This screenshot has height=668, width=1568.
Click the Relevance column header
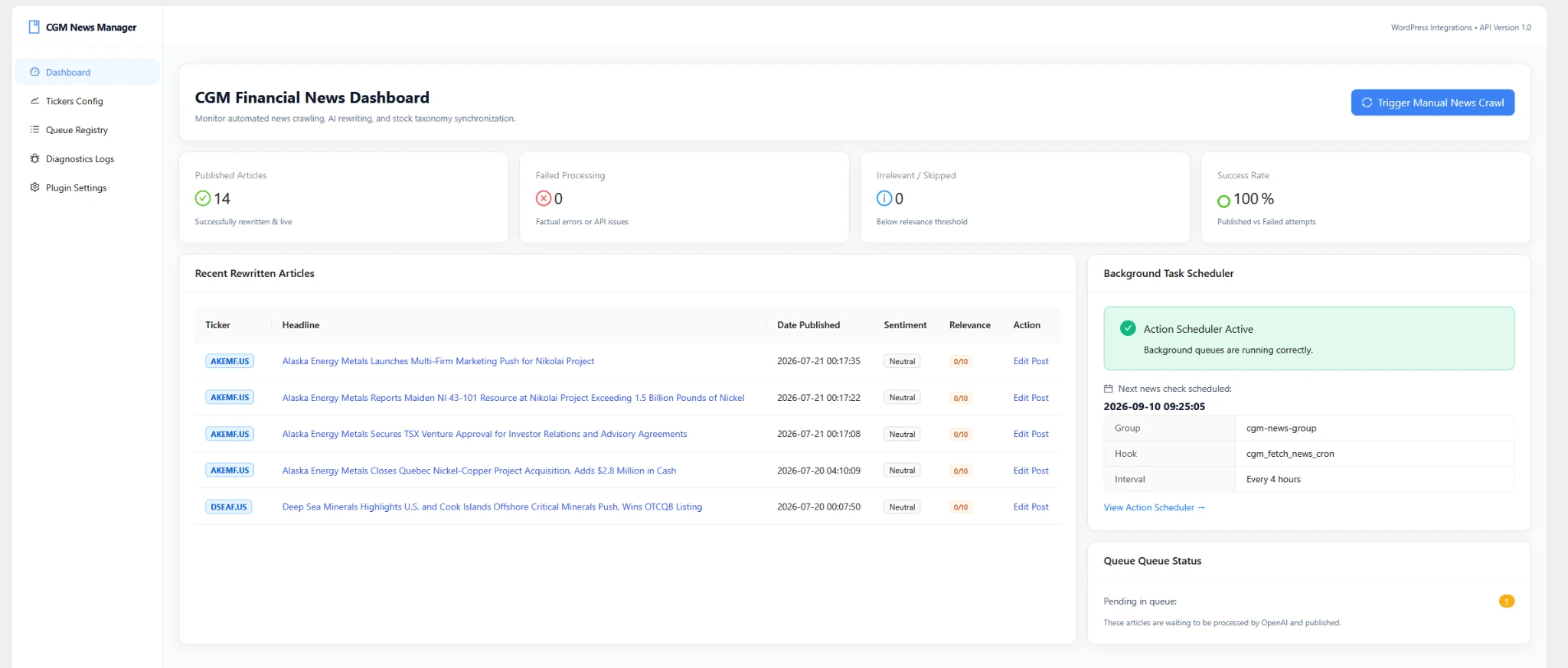(970, 325)
